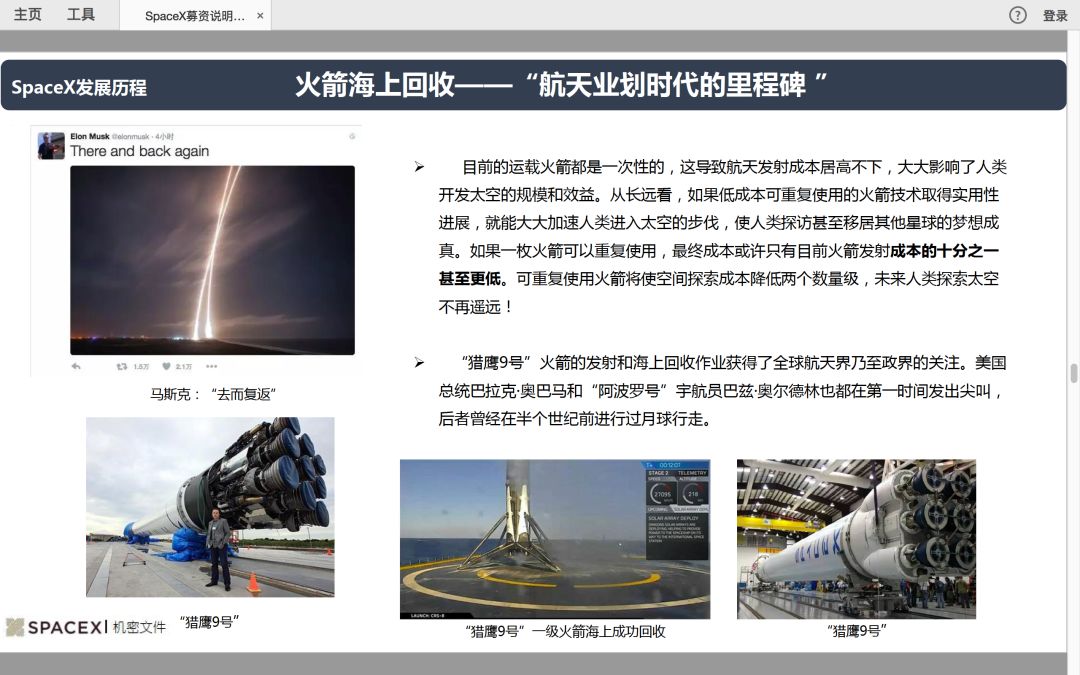The height and width of the screenshot is (675, 1080).
Task: Click the 登录 login button
Action: [x=1055, y=16]
